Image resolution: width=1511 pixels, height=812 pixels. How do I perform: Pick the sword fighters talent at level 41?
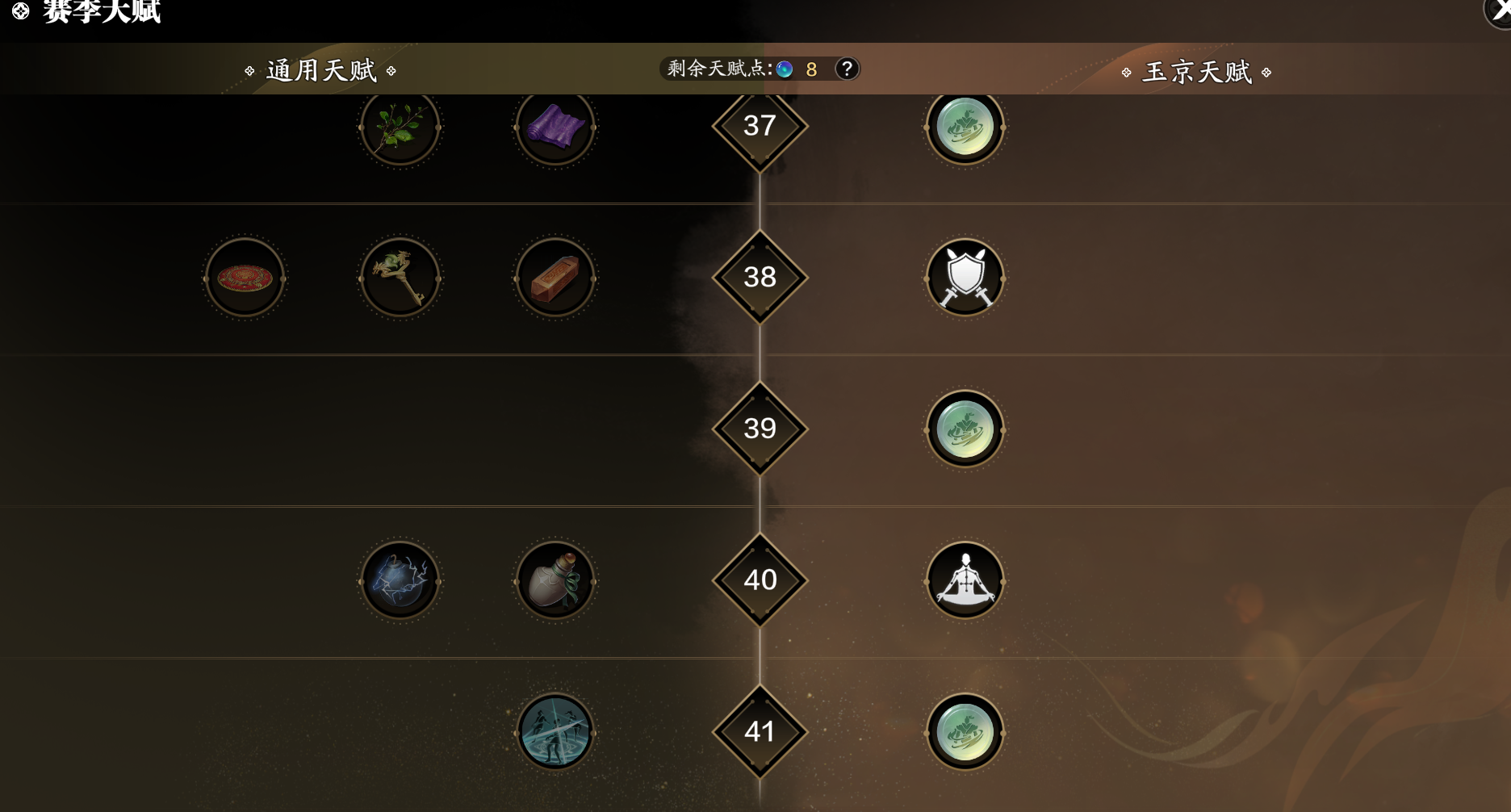click(x=555, y=732)
